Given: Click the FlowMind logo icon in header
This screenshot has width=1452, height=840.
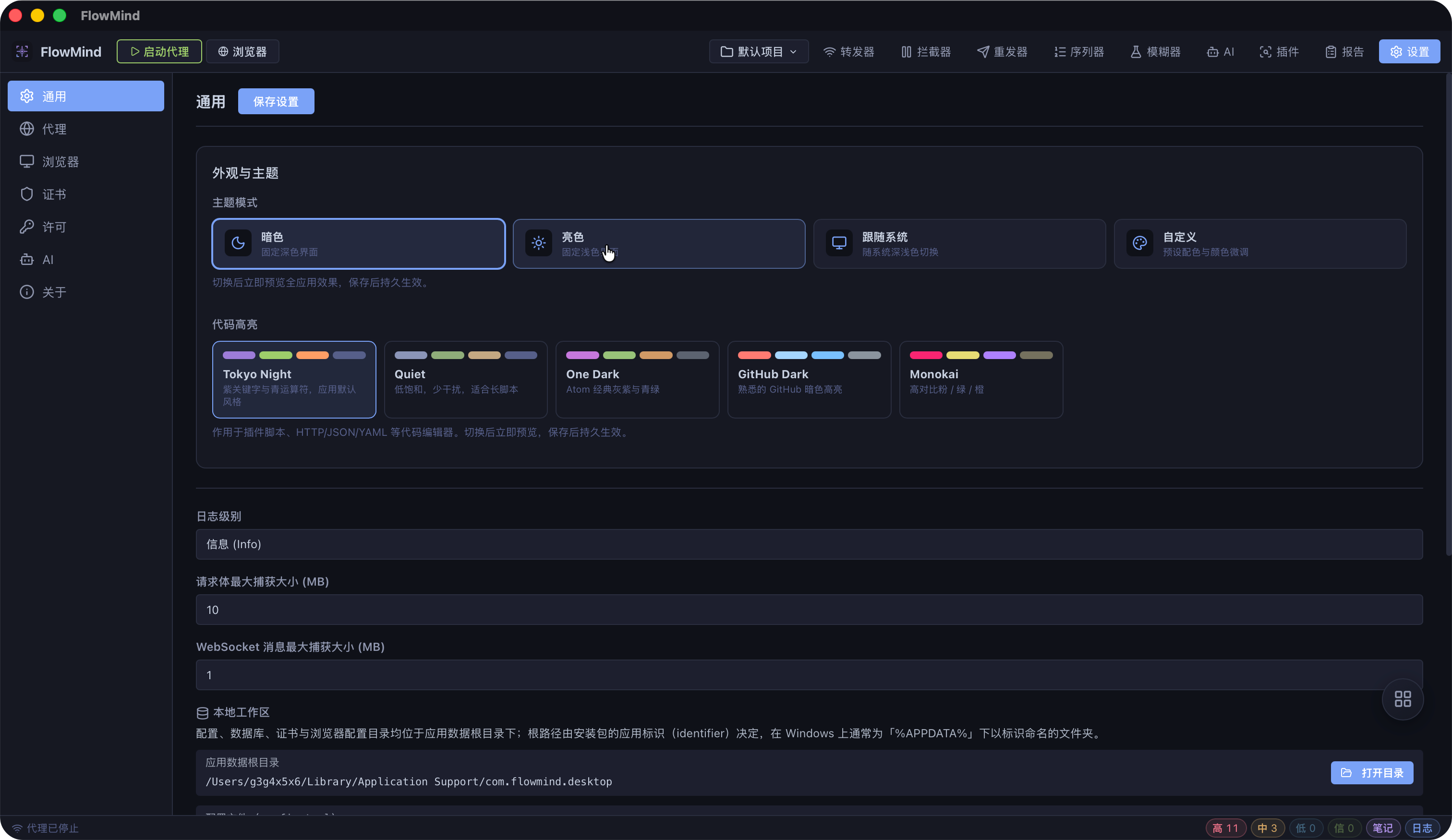Looking at the screenshot, I should 22,52.
